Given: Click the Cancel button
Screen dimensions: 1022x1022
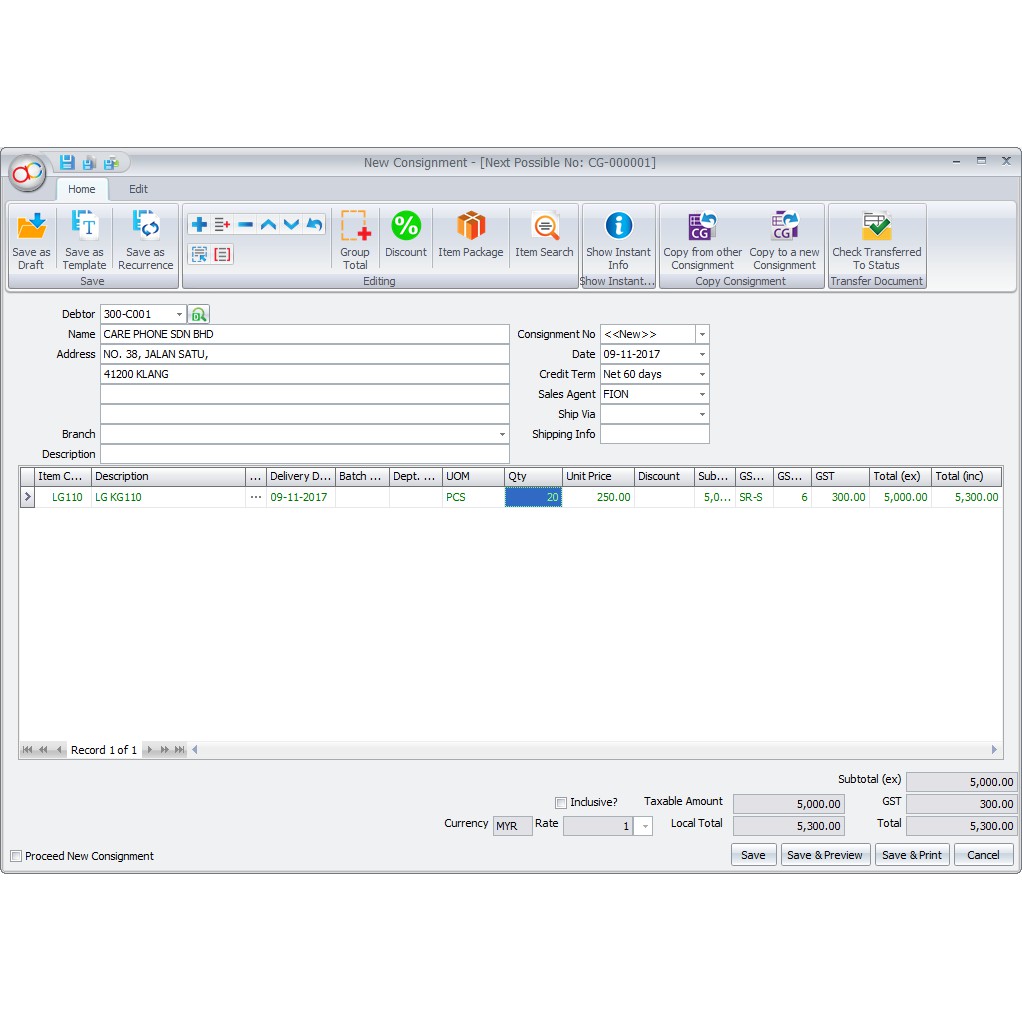Looking at the screenshot, I should 984,855.
